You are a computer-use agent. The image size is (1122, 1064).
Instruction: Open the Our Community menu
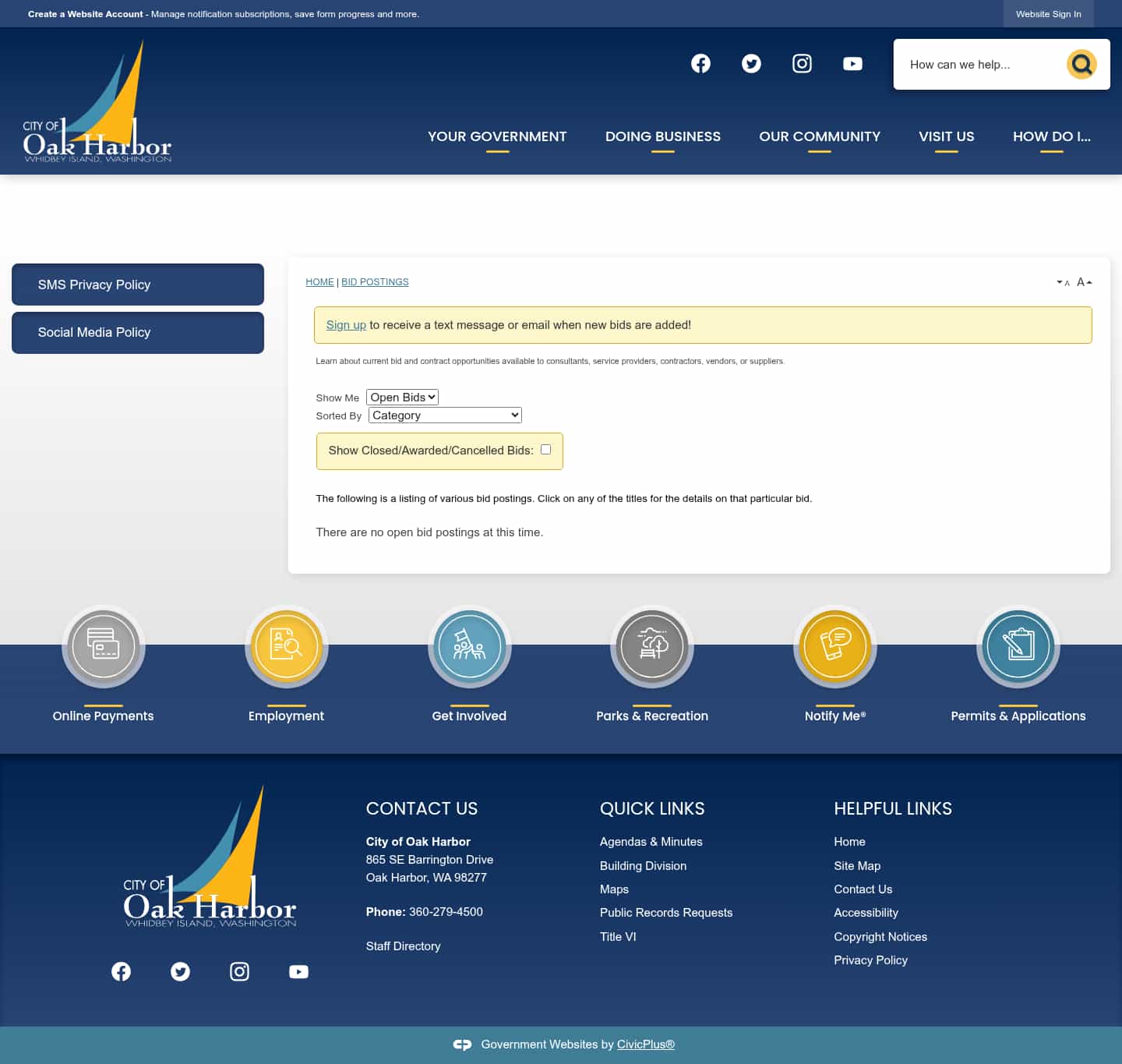[x=820, y=136]
